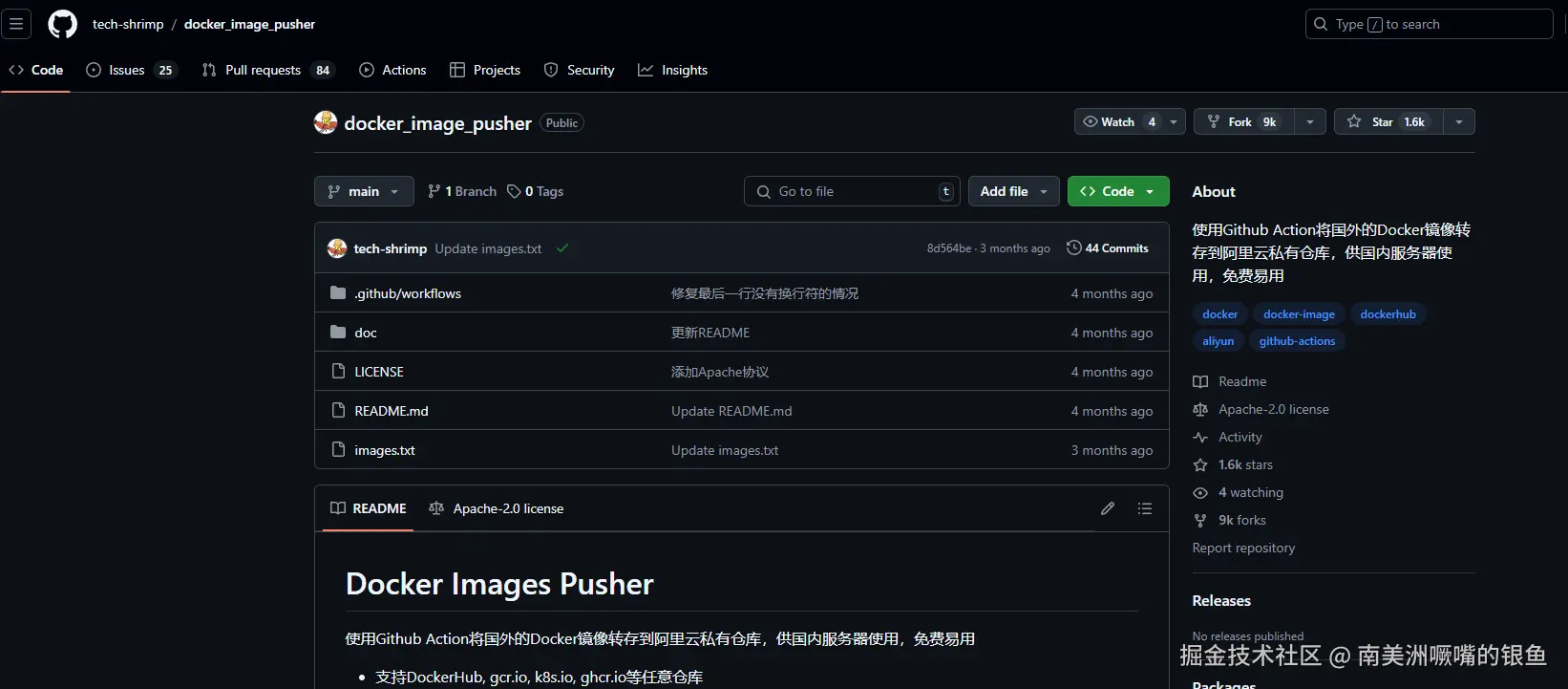Click the pencil edit README icon

click(x=1108, y=508)
